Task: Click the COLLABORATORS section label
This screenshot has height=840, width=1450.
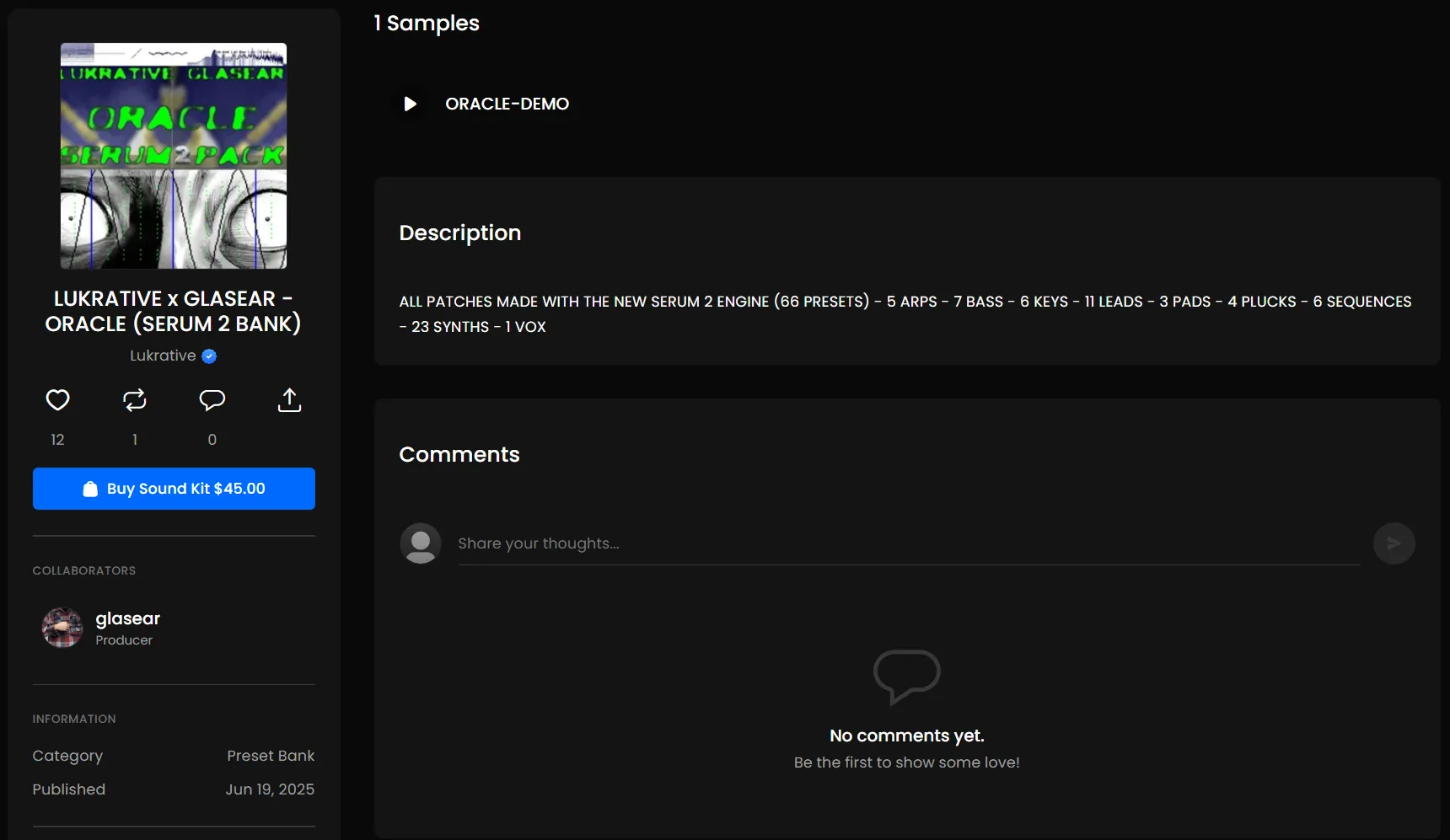Action: (x=84, y=570)
